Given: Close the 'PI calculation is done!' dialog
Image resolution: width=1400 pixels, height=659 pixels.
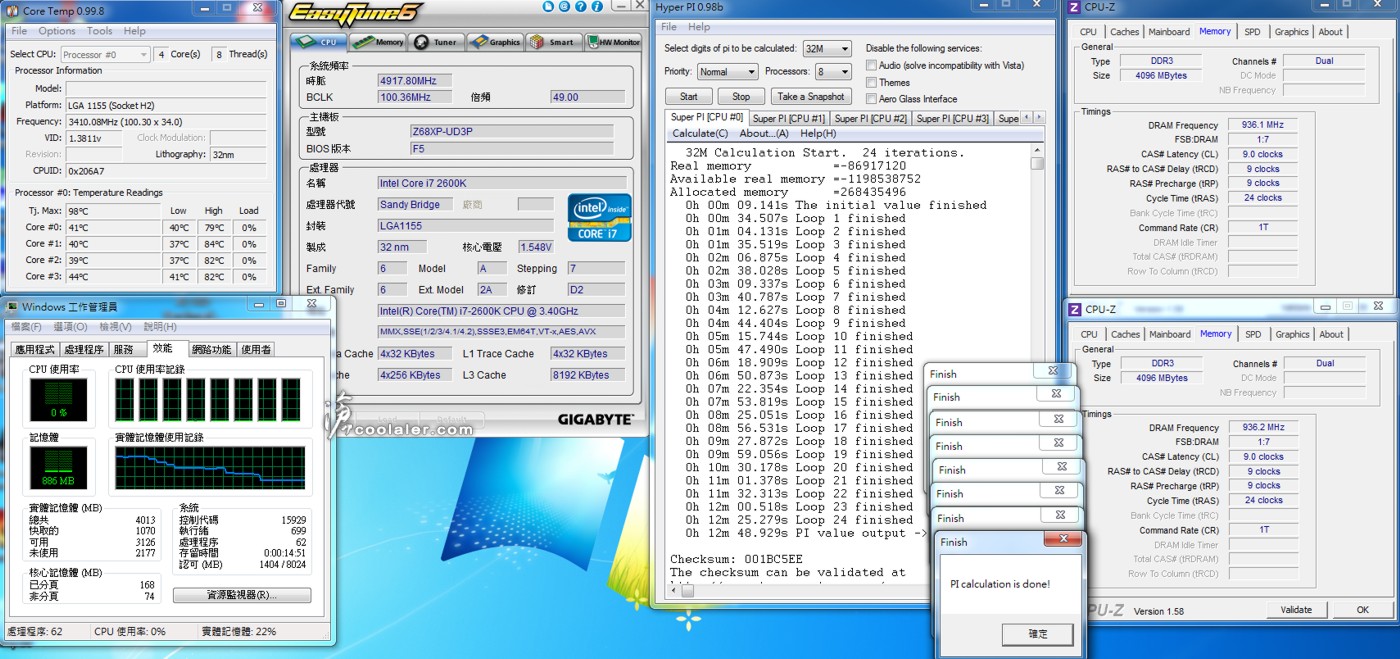Looking at the screenshot, I should coord(1062,540).
